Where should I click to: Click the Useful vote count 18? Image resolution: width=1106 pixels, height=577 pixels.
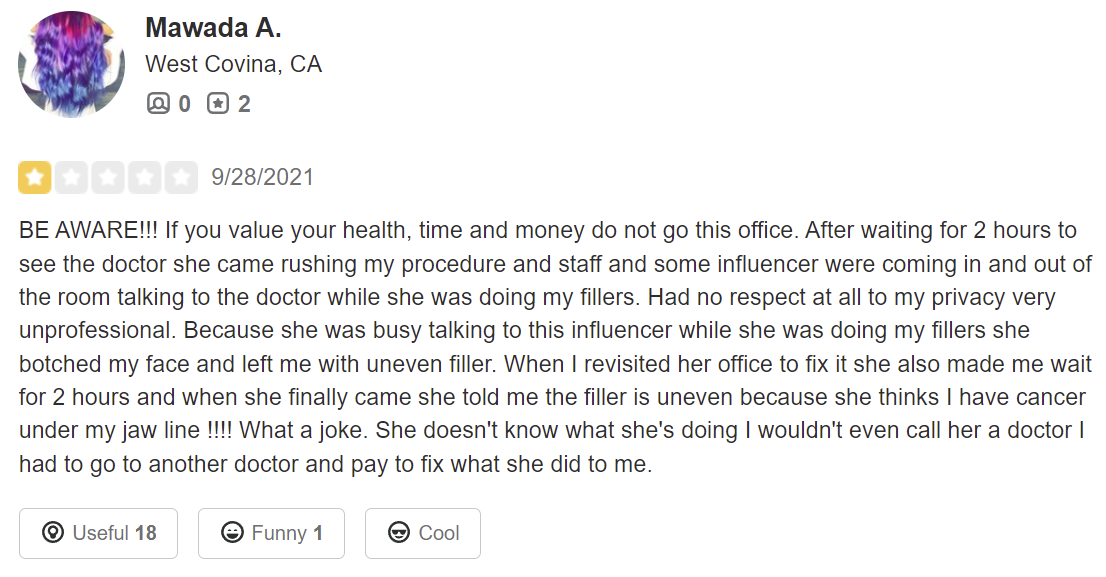146,533
